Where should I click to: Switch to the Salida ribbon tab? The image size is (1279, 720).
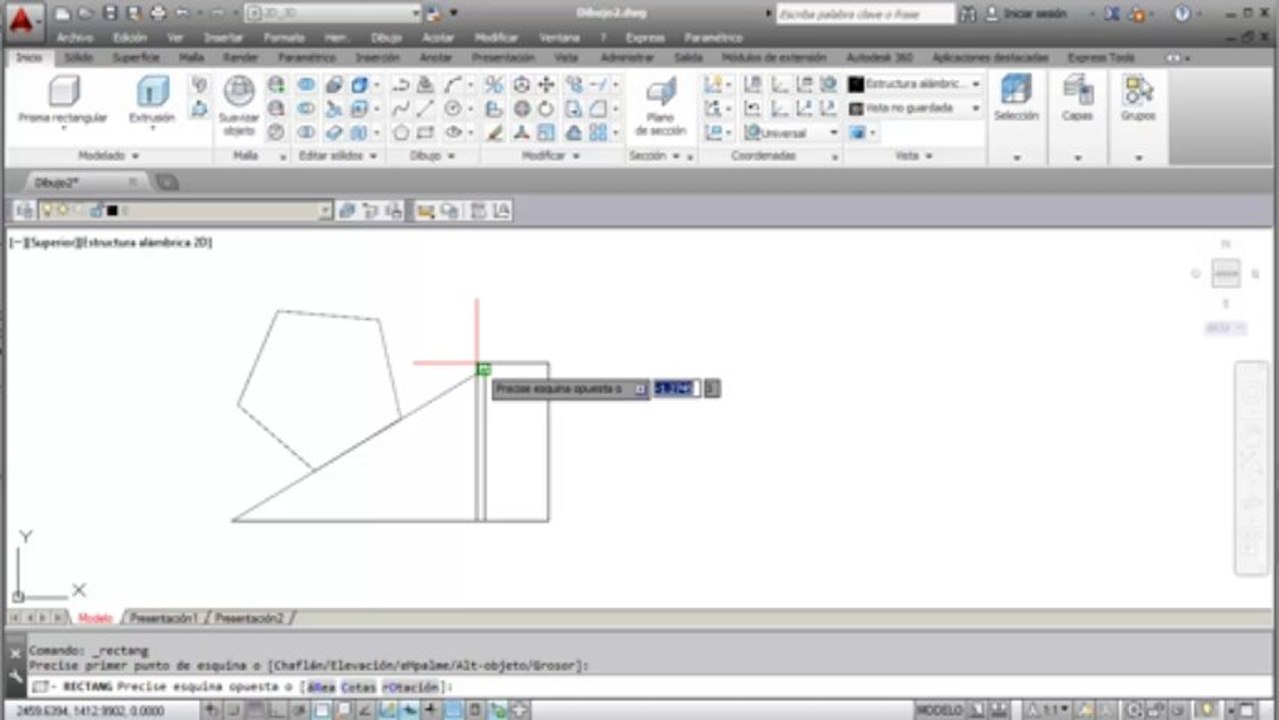[x=688, y=58]
